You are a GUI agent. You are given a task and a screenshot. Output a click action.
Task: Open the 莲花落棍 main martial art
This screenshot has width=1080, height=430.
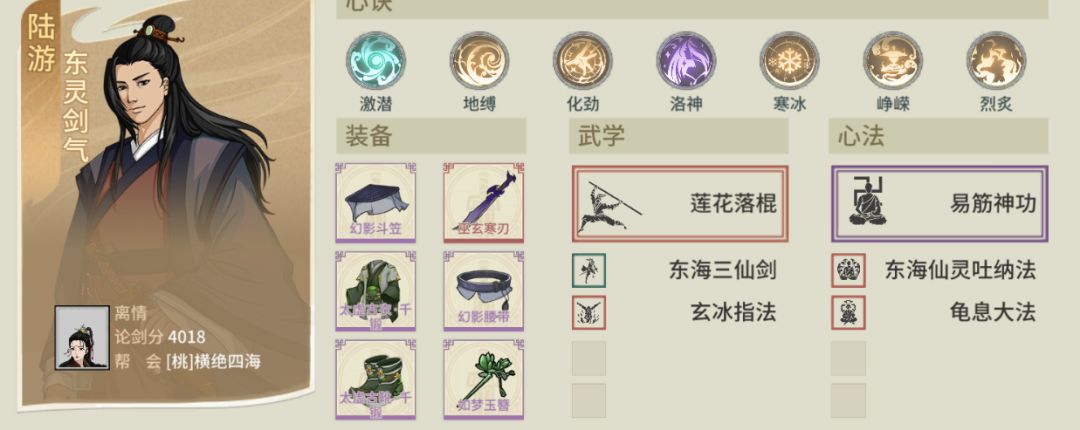pos(680,204)
